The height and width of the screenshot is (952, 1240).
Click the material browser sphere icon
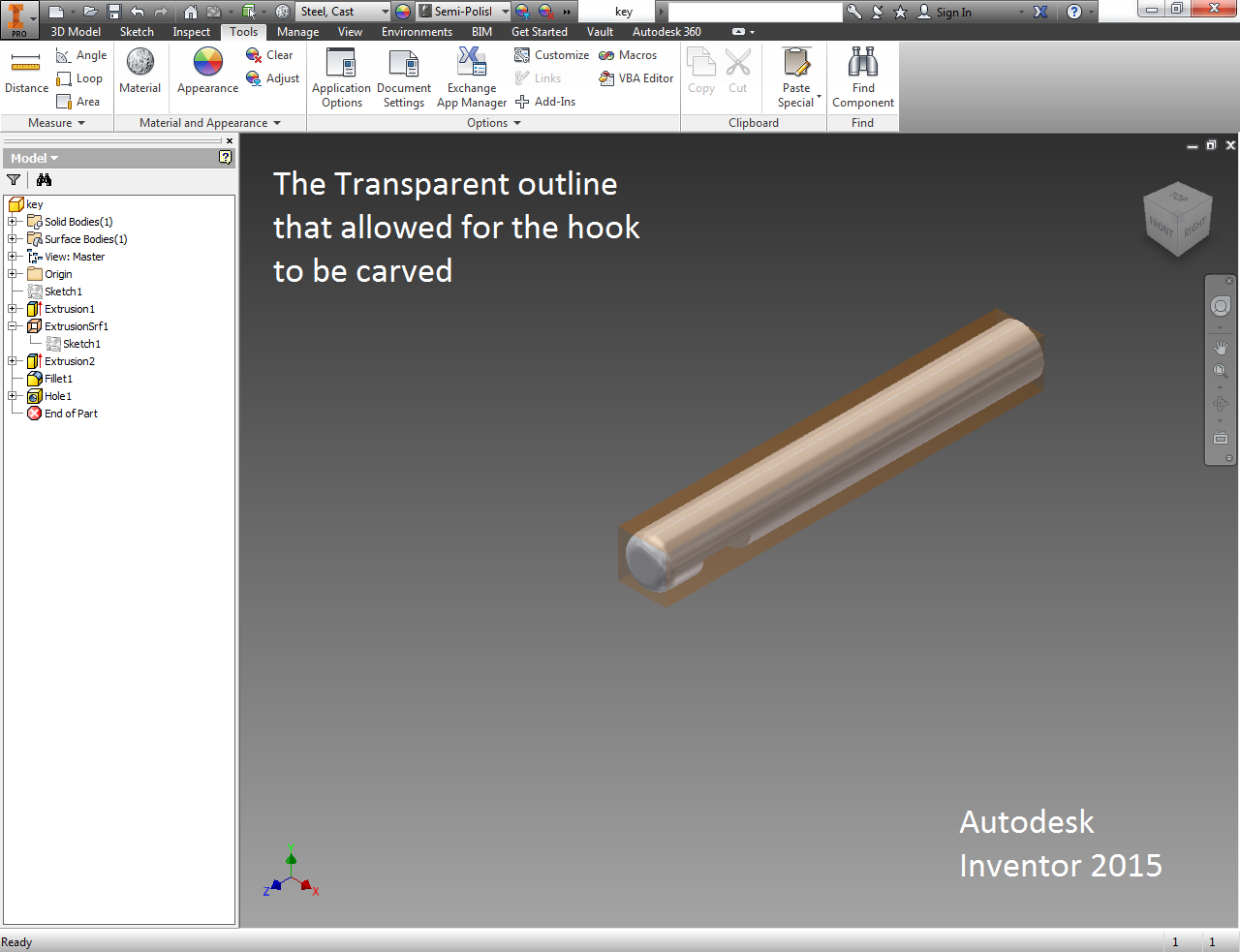point(283,12)
